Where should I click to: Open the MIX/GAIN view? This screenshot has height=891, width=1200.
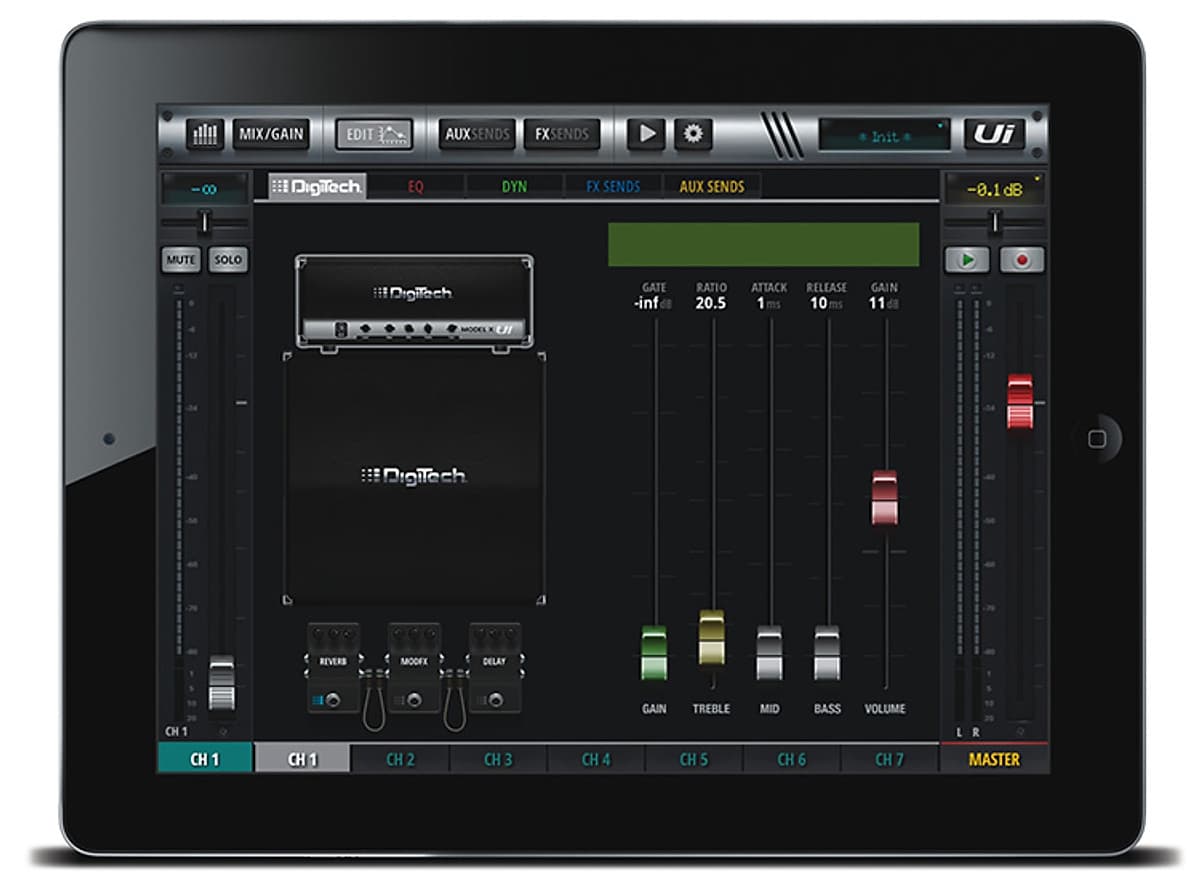[271, 134]
